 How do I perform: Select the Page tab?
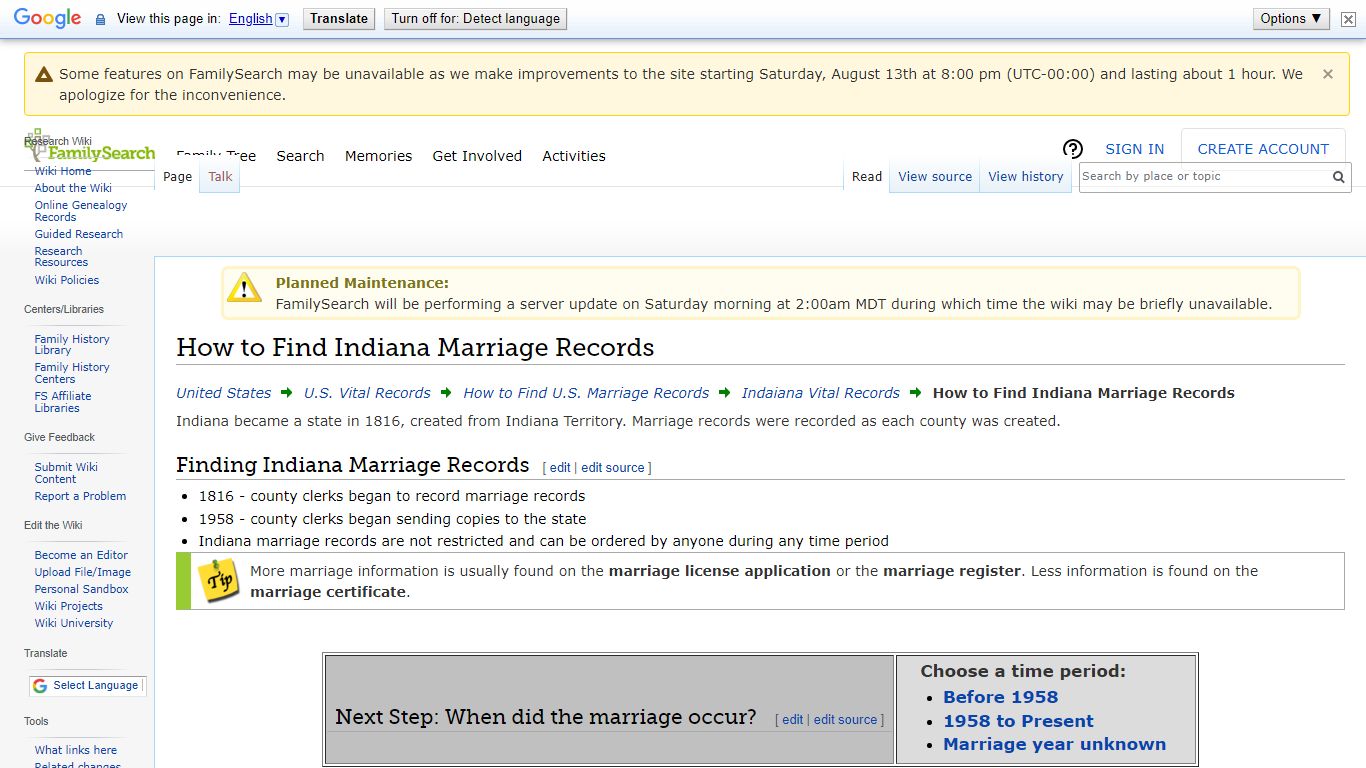tap(177, 177)
